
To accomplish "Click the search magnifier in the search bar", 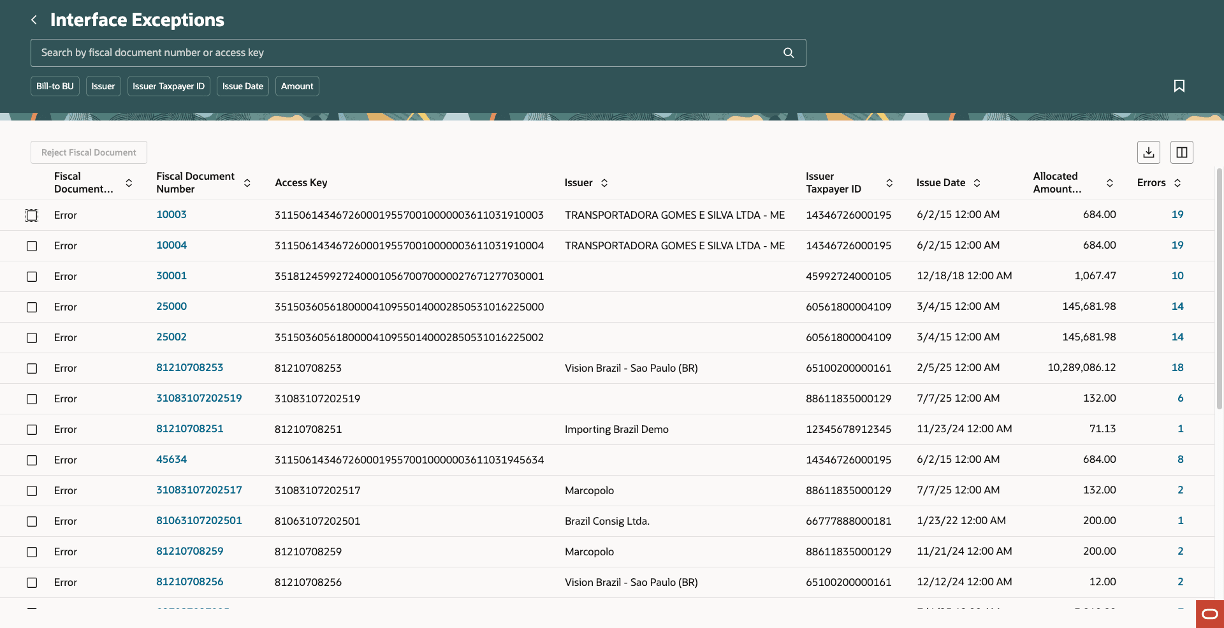I will click(788, 52).
